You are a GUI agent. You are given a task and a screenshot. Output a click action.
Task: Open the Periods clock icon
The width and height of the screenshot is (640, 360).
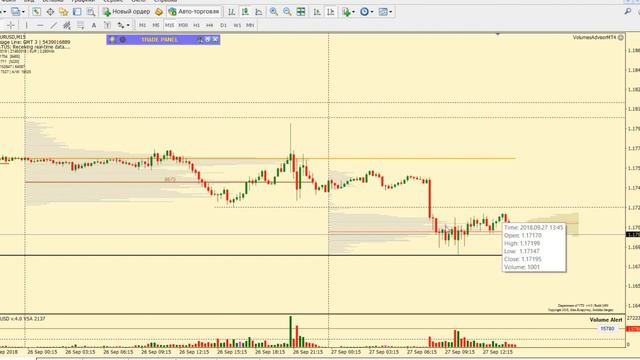point(364,12)
